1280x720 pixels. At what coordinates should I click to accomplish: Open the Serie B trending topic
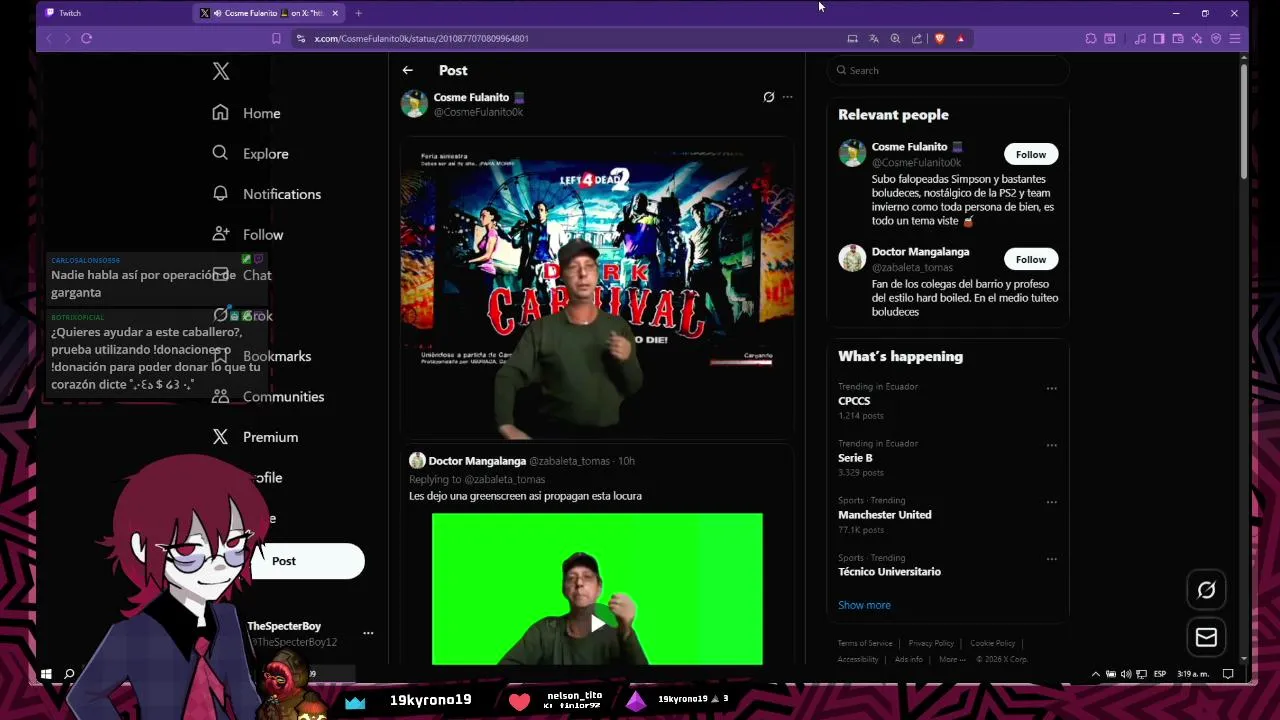tap(855, 458)
